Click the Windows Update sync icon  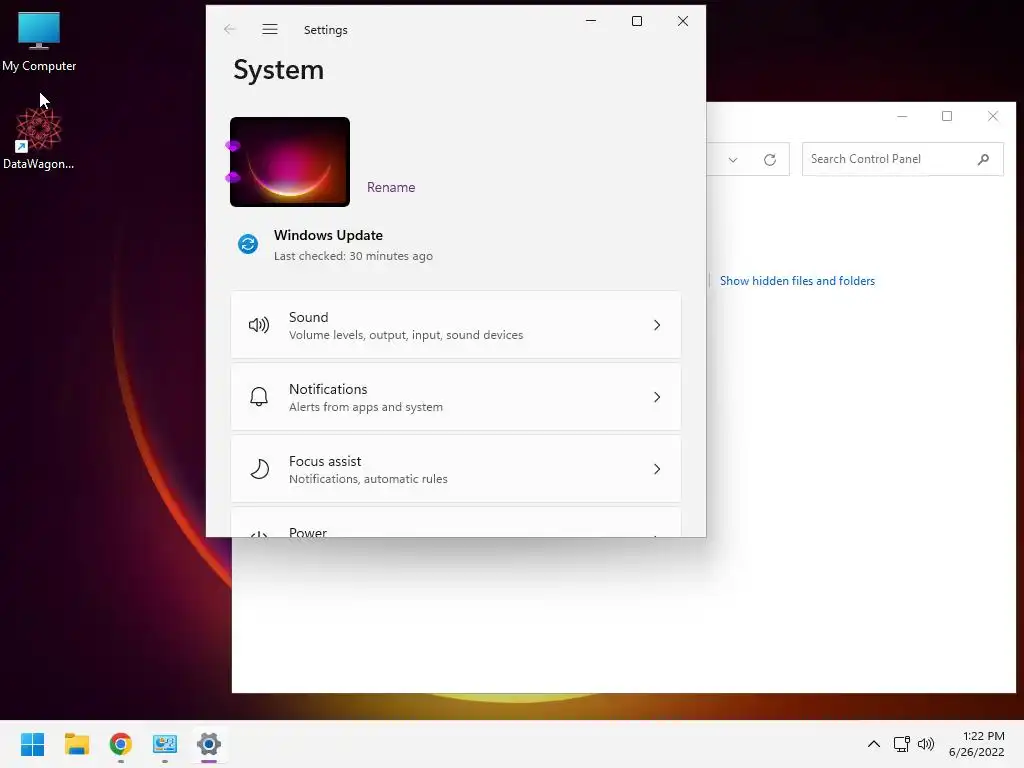click(x=248, y=244)
